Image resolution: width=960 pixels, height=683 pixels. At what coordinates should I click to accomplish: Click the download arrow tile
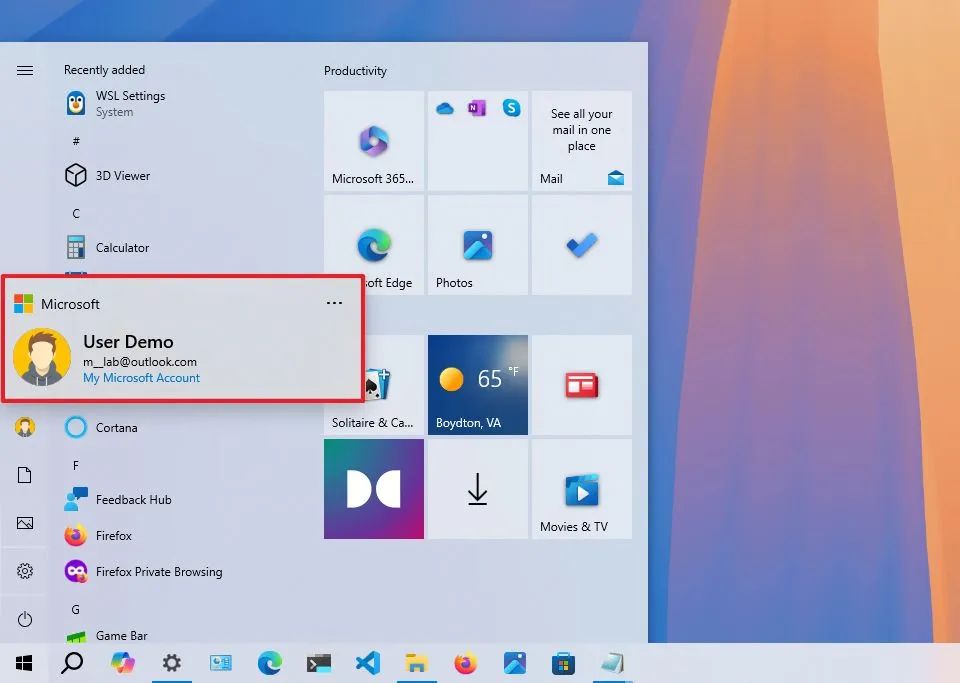click(x=478, y=489)
